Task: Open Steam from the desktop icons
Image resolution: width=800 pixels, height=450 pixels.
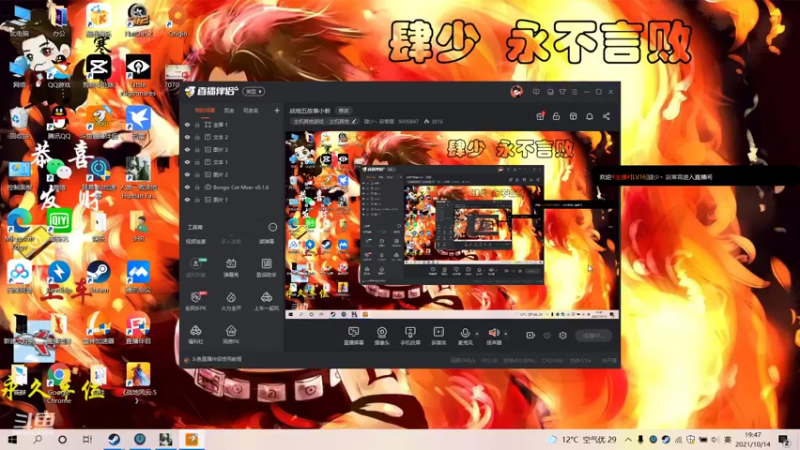Action: [98, 277]
